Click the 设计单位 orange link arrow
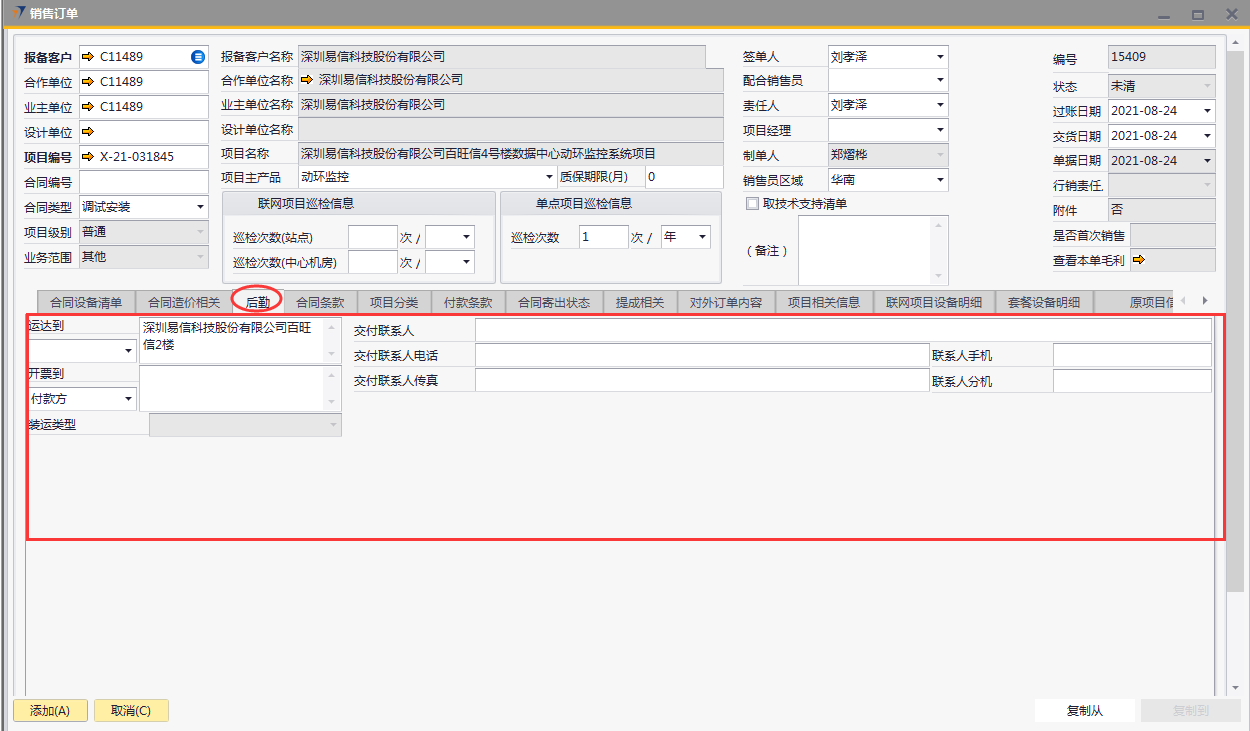The image size is (1250, 731). [87, 131]
